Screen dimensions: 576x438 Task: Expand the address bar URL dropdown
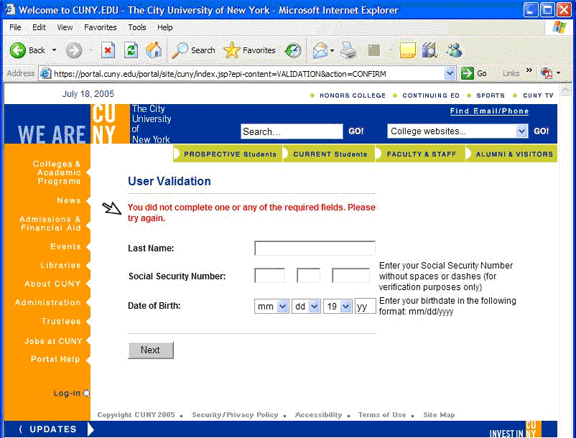(x=450, y=73)
